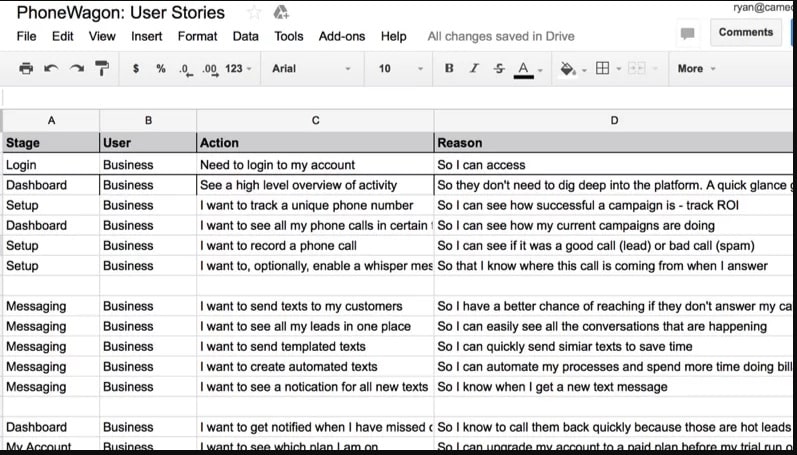The image size is (797, 455).
Task: Select cell So I can see how my current campaigns are doing
Action: (614, 225)
